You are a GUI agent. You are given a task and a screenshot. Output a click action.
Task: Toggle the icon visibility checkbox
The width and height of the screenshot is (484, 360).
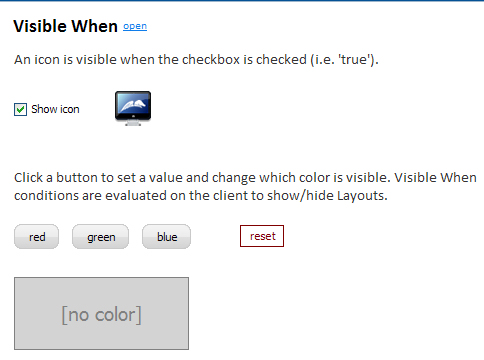tap(20, 109)
